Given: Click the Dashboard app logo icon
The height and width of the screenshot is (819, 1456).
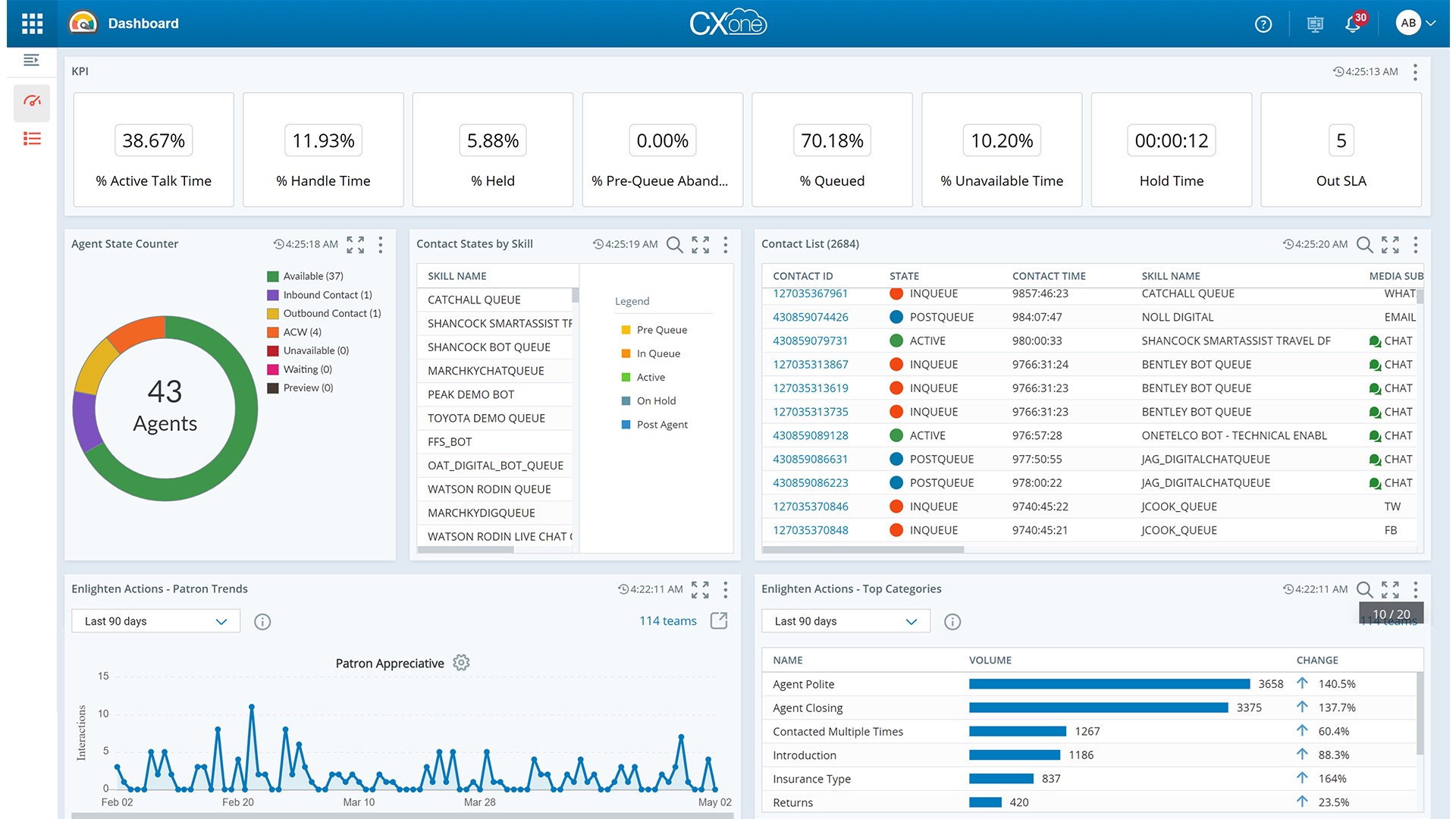Looking at the screenshot, I should coord(83,23).
